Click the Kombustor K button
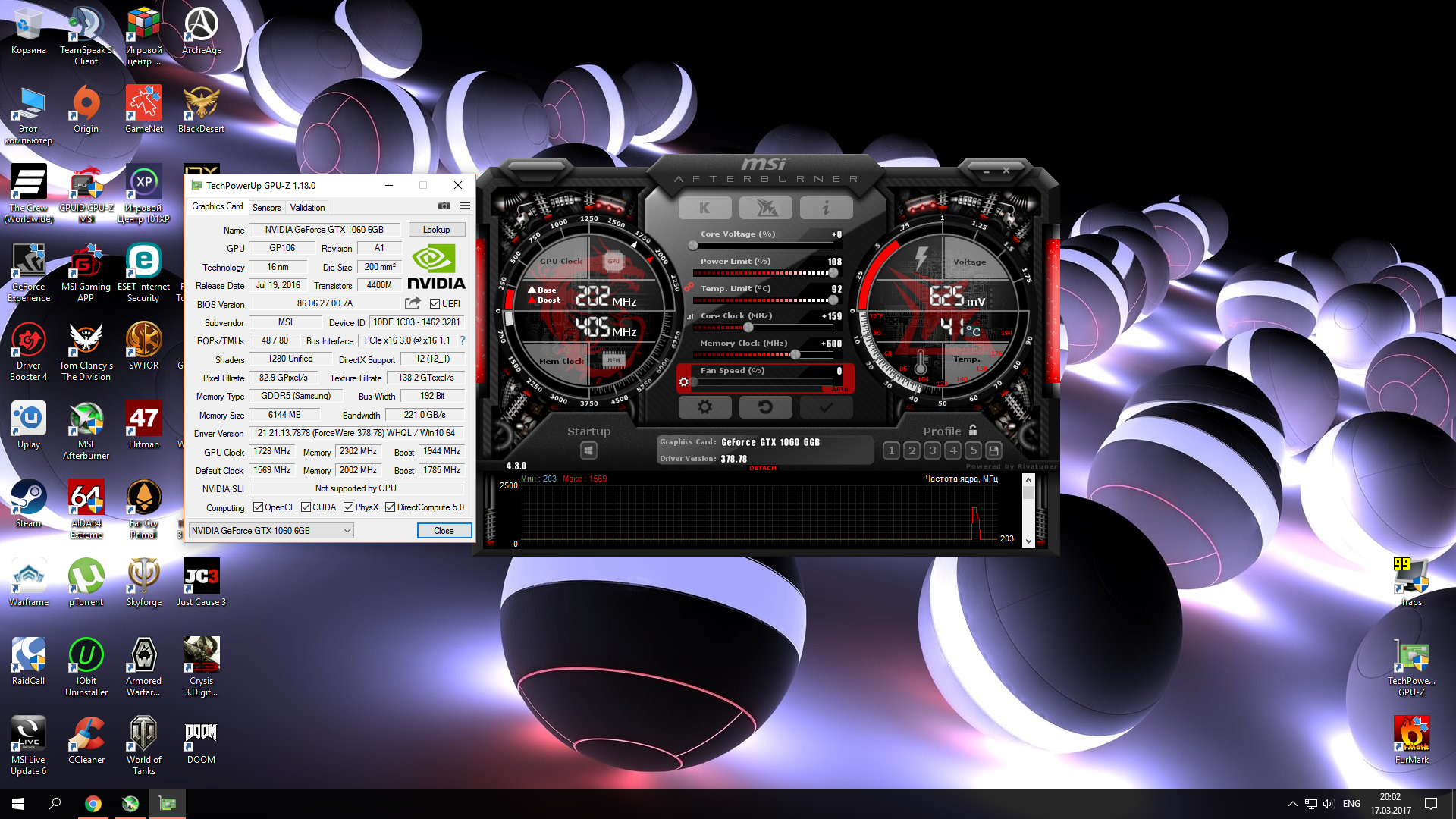Image resolution: width=1456 pixels, height=819 pixels. pyautogui.click(x=704, y=208)
